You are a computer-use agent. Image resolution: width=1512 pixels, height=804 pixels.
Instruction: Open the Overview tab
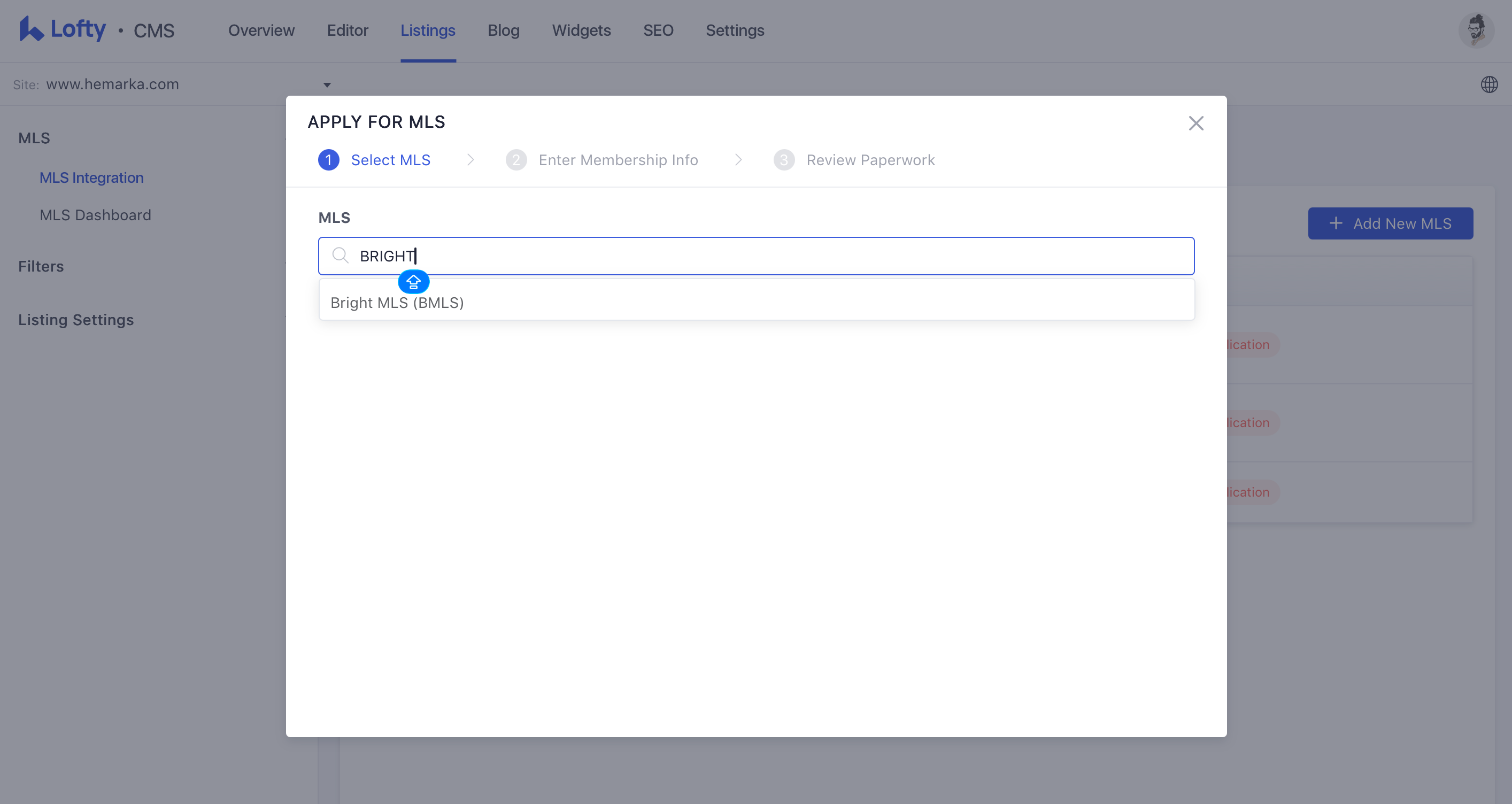click(x=261, y=30)
